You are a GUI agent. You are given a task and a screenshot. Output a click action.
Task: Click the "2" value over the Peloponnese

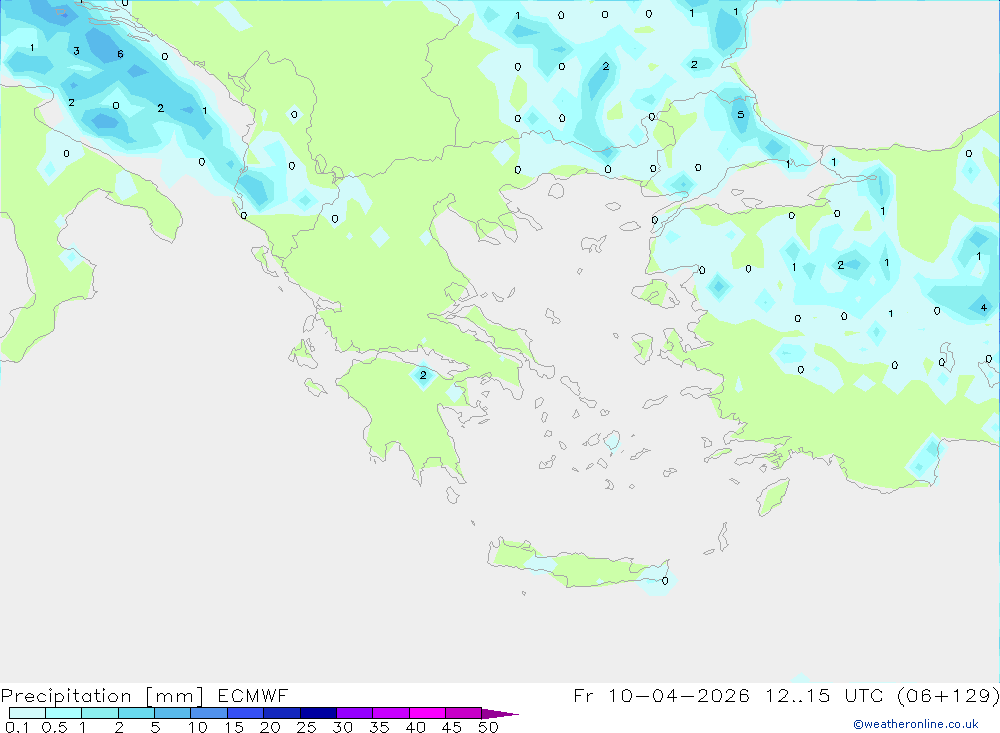pyautogui.click(x=423, y=375)
